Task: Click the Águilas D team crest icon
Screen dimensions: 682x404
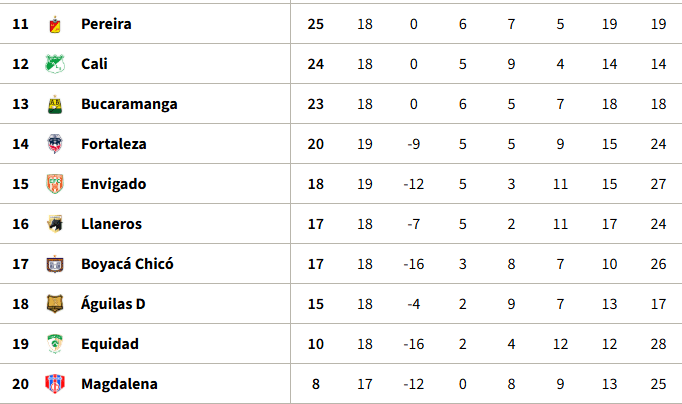Action: point(55,304)
